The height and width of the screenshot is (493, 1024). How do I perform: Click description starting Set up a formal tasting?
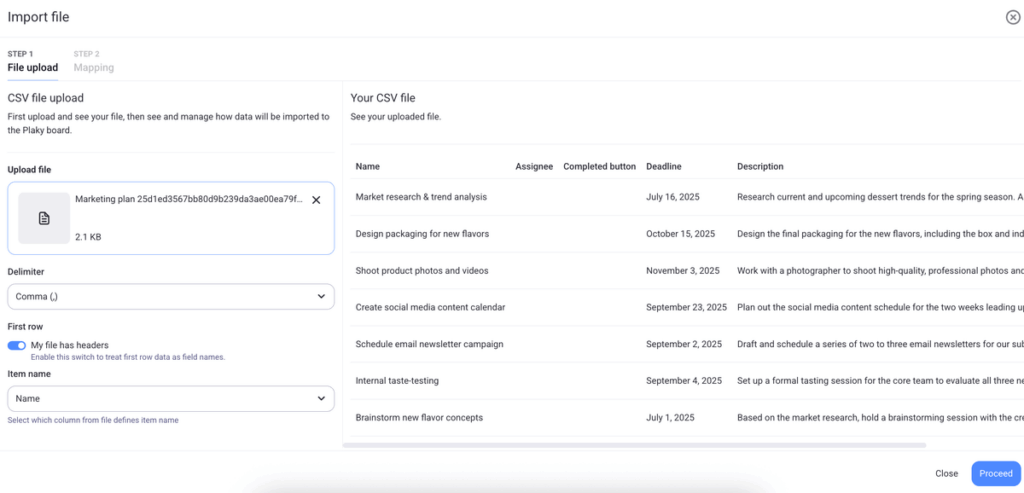[880, 381]
